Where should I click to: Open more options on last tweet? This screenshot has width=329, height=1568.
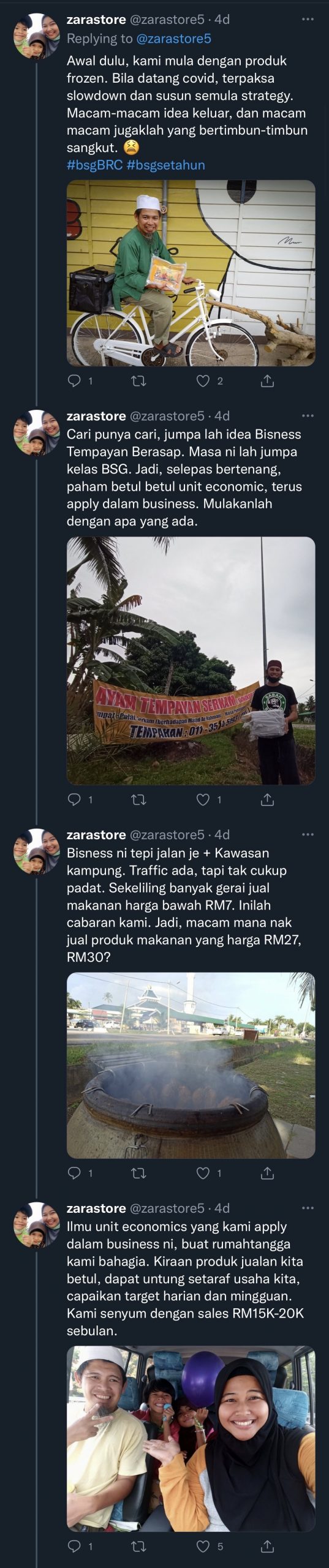[x=308, y=1208]
